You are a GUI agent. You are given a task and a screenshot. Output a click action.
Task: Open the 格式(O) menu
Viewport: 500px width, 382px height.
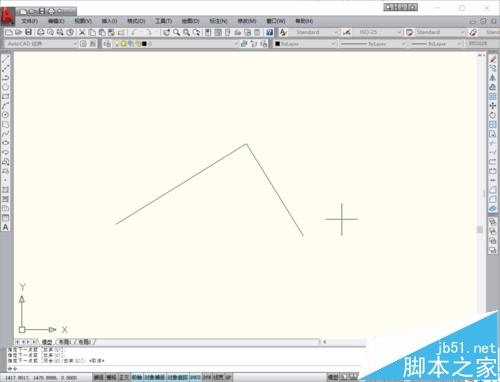(x=136, y=21)
